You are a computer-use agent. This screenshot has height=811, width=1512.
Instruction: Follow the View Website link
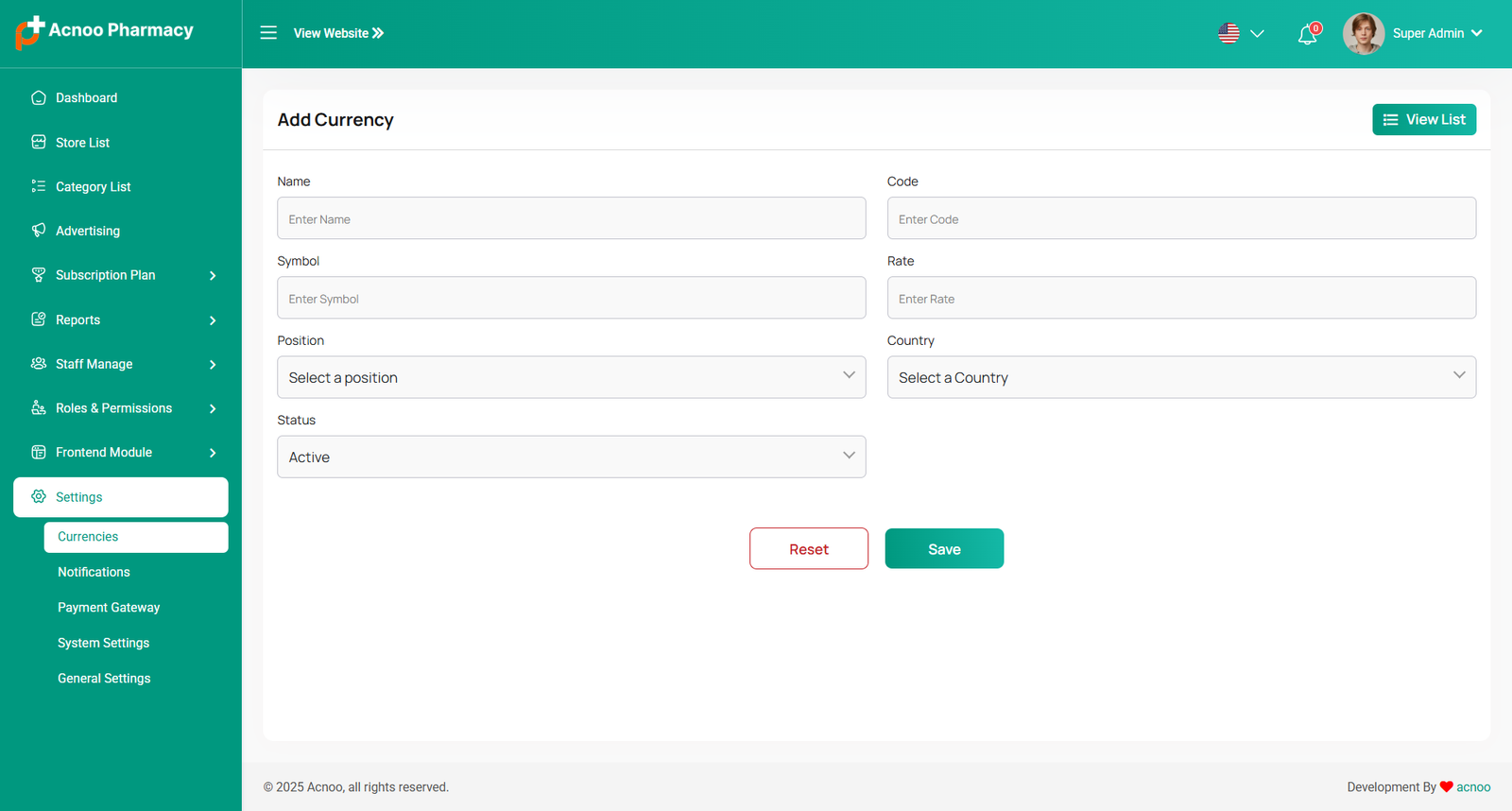[338, 33]
